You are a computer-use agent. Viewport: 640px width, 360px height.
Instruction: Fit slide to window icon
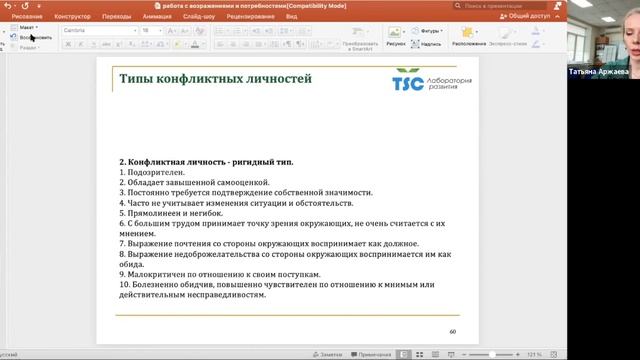[x=554, y=354]
